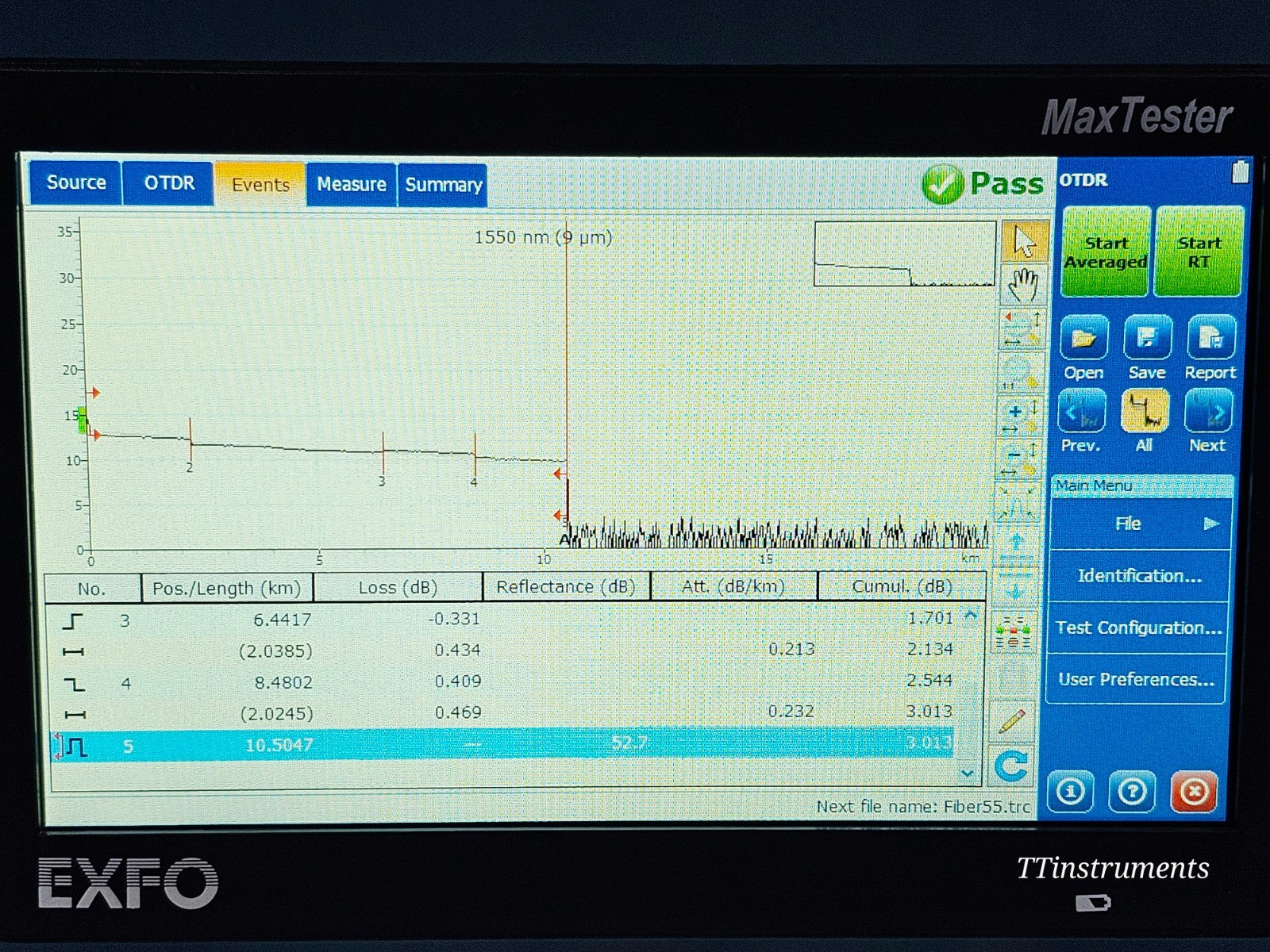Screen dimensions: 1270x952
Task: Click the blue circular refresh arrow
Action: point(1011,766)
